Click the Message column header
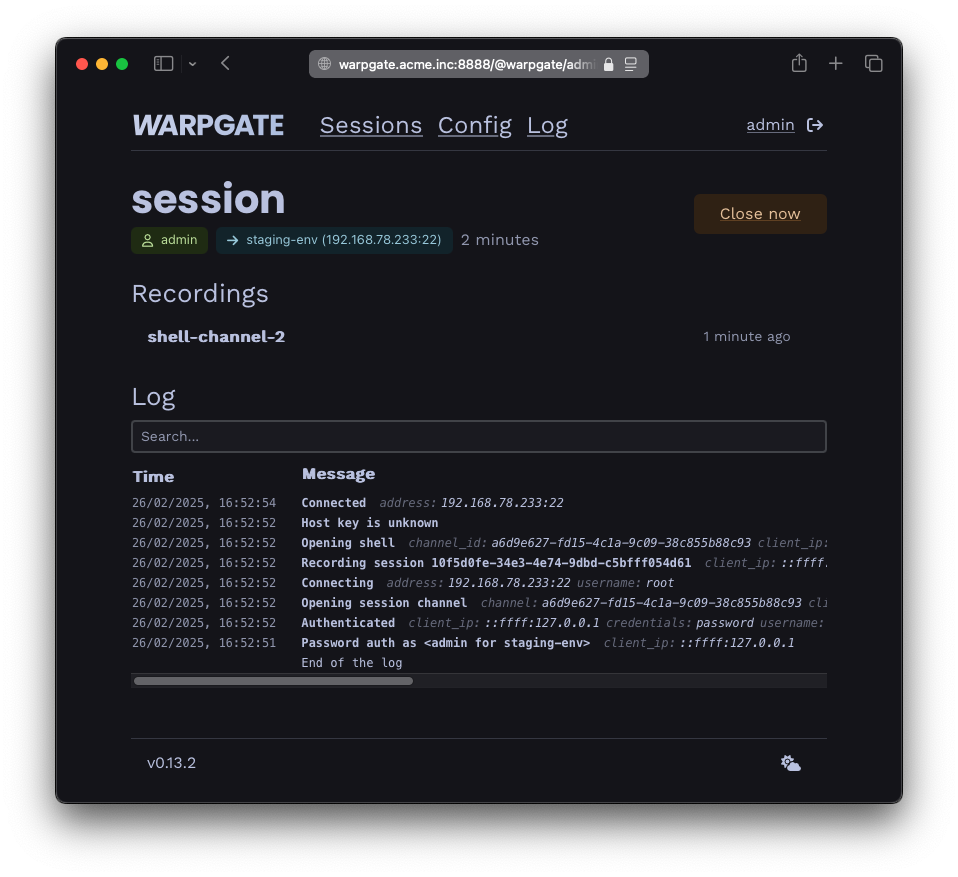Viewport: 958px width, 877px height. coord(338,474)
